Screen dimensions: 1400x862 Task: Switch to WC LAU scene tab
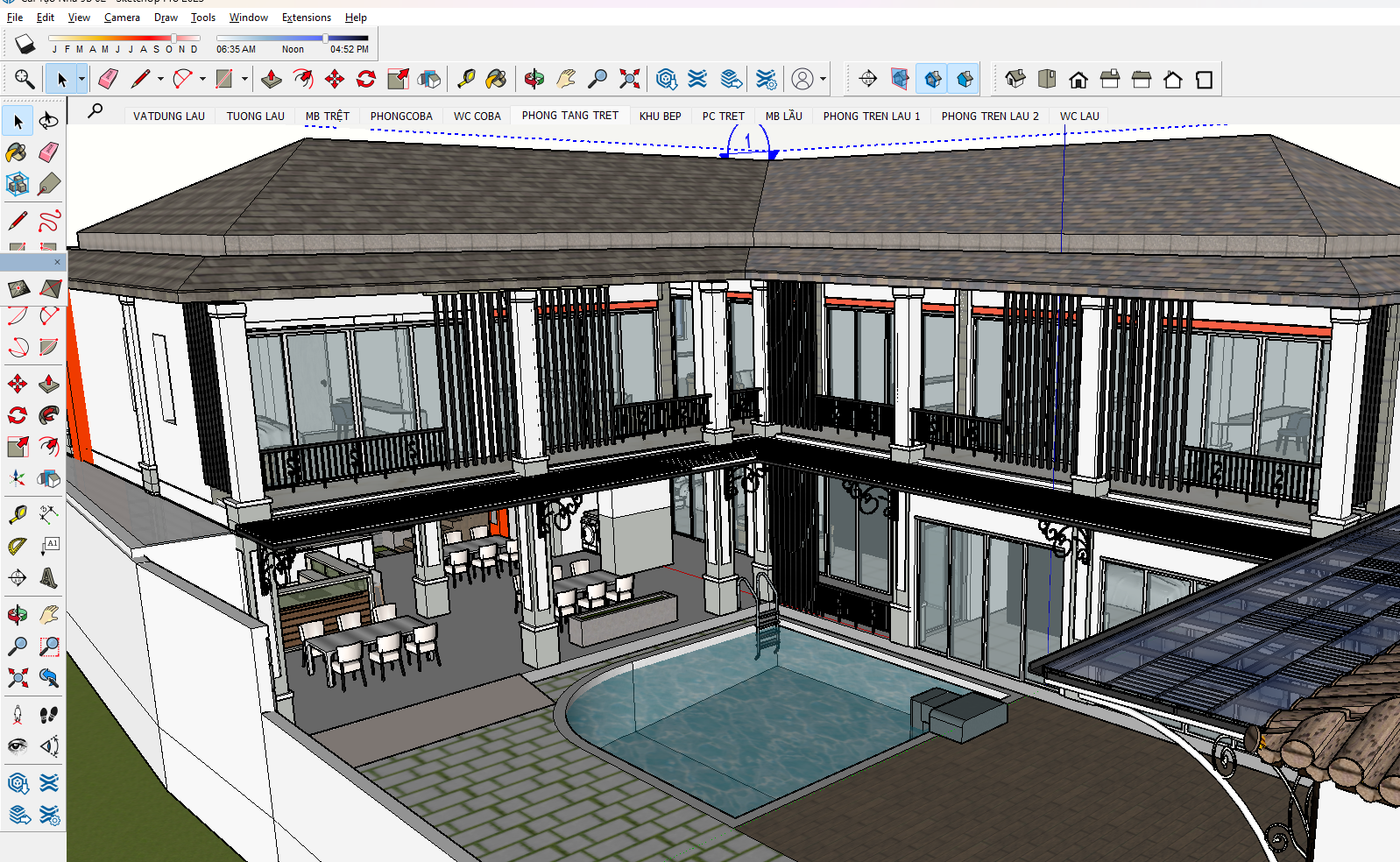1079,116
